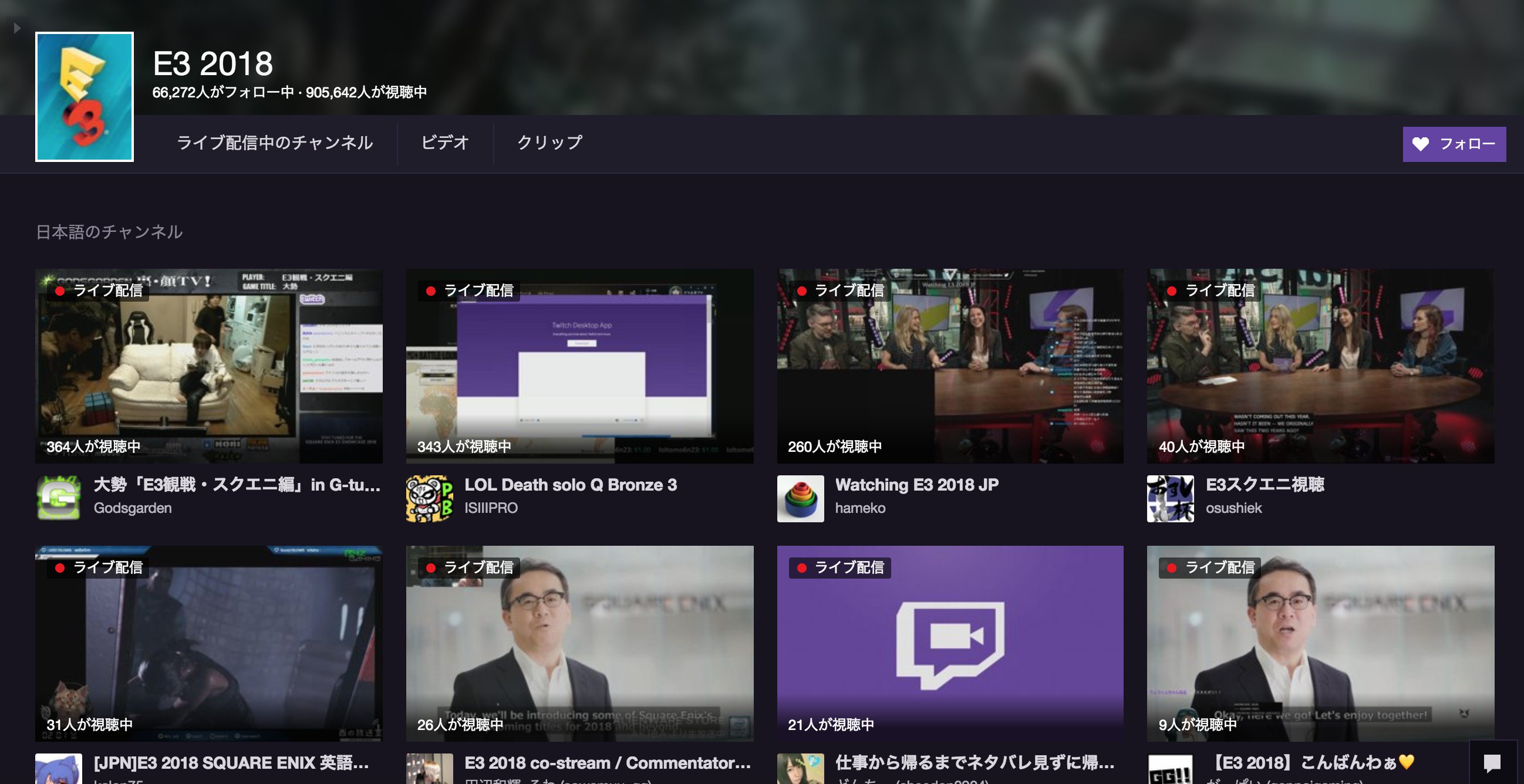
Task: Open stream thumbnail with 31 viewers
Action: coord(209,643)
